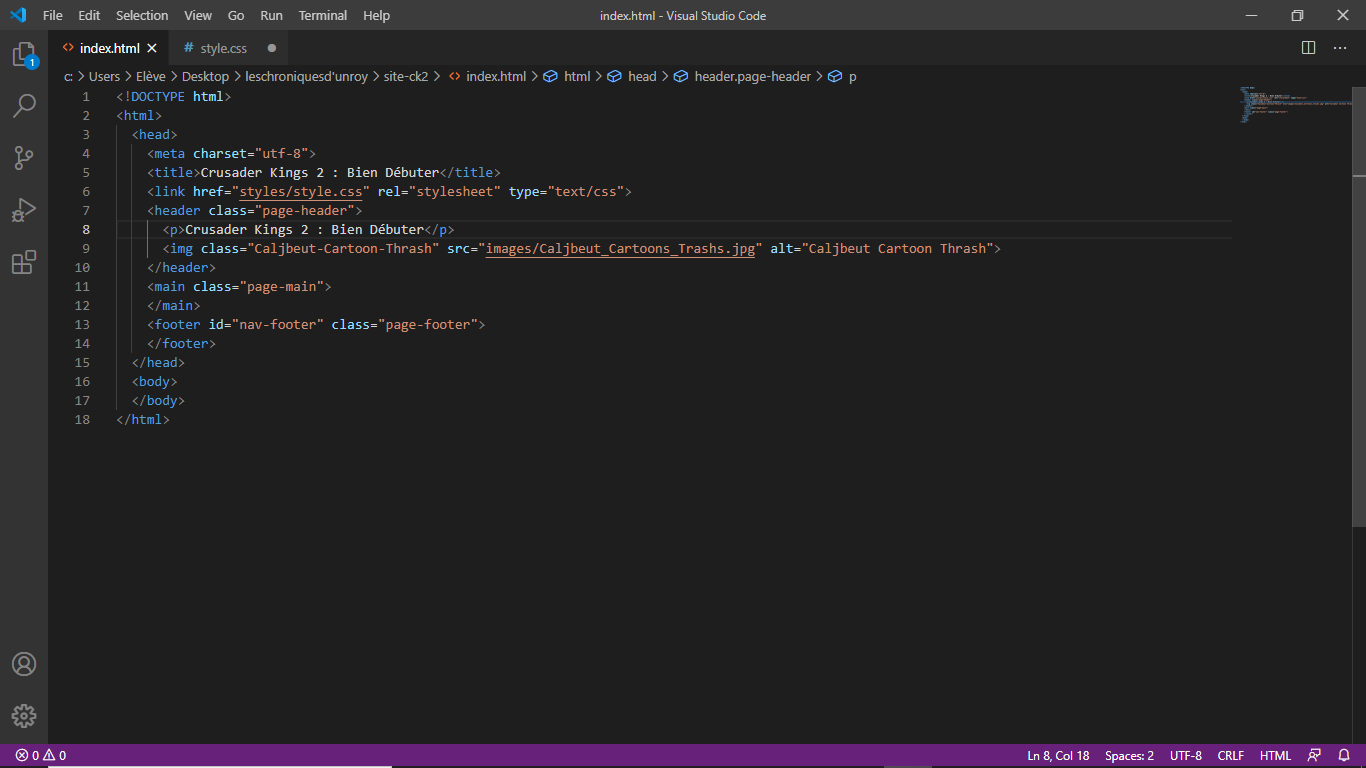The image size is (1366, 768).
Task: Open the Extensions view
Action: [x=24, y=263]
